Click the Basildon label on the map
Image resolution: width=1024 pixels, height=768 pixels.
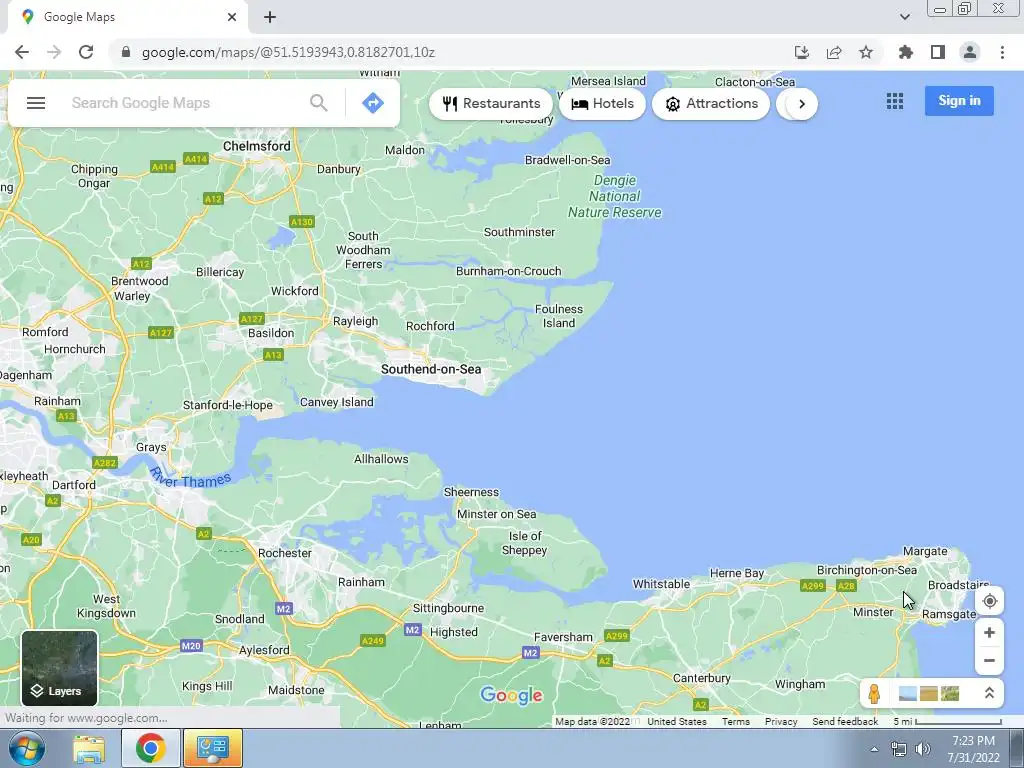(271, 333)
